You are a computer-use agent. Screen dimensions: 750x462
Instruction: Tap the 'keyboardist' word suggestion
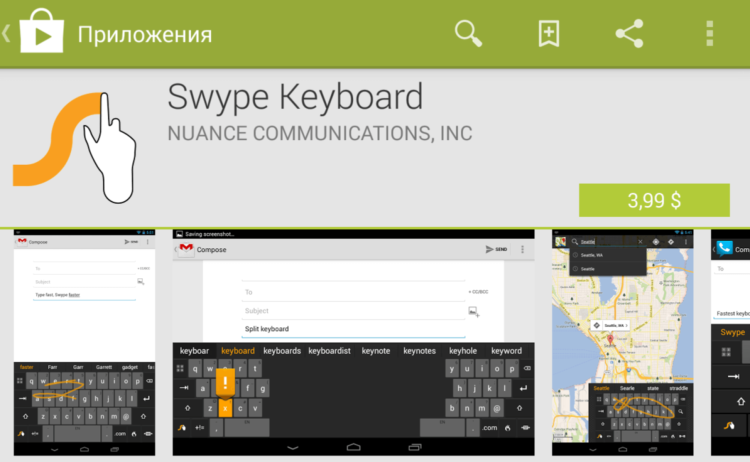click(x=330, y=351)
